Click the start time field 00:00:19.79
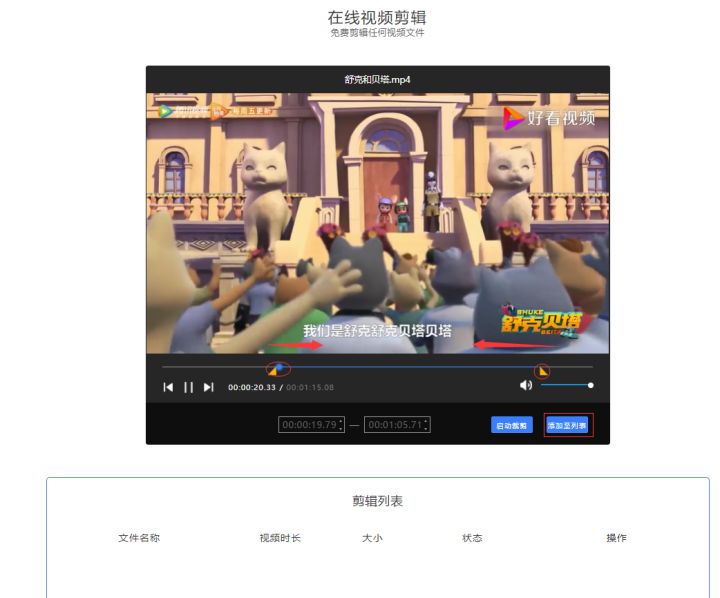The width and height of the screenshot is (720, 598). (x=311, y=424)
